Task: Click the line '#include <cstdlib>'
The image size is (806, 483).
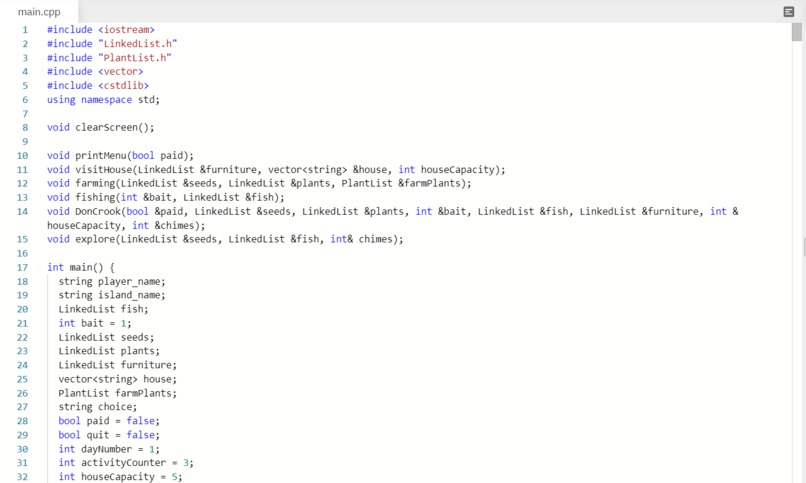Action: [x=98, y=85]
